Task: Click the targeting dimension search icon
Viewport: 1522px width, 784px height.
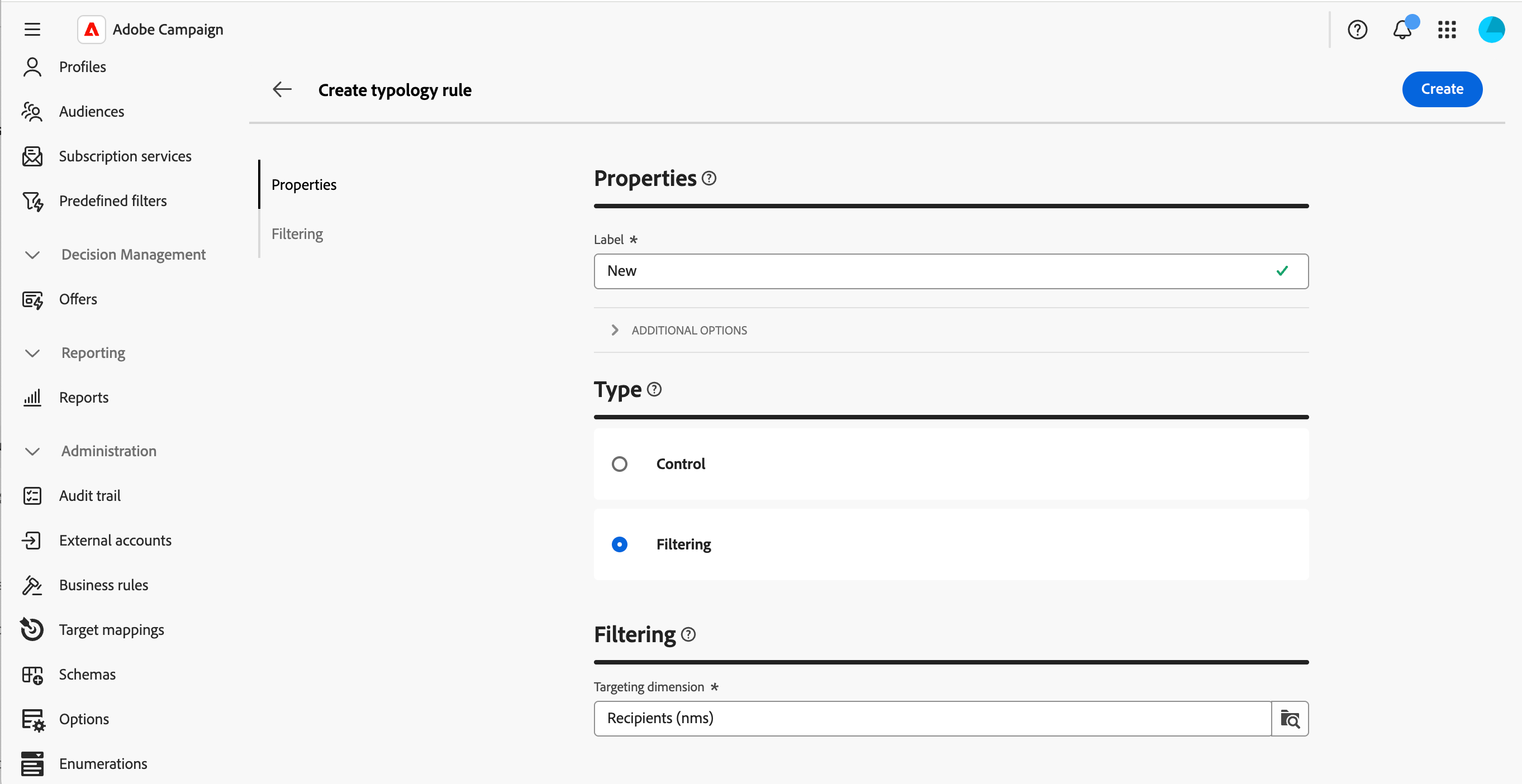Action: [x=1290, y=719]
